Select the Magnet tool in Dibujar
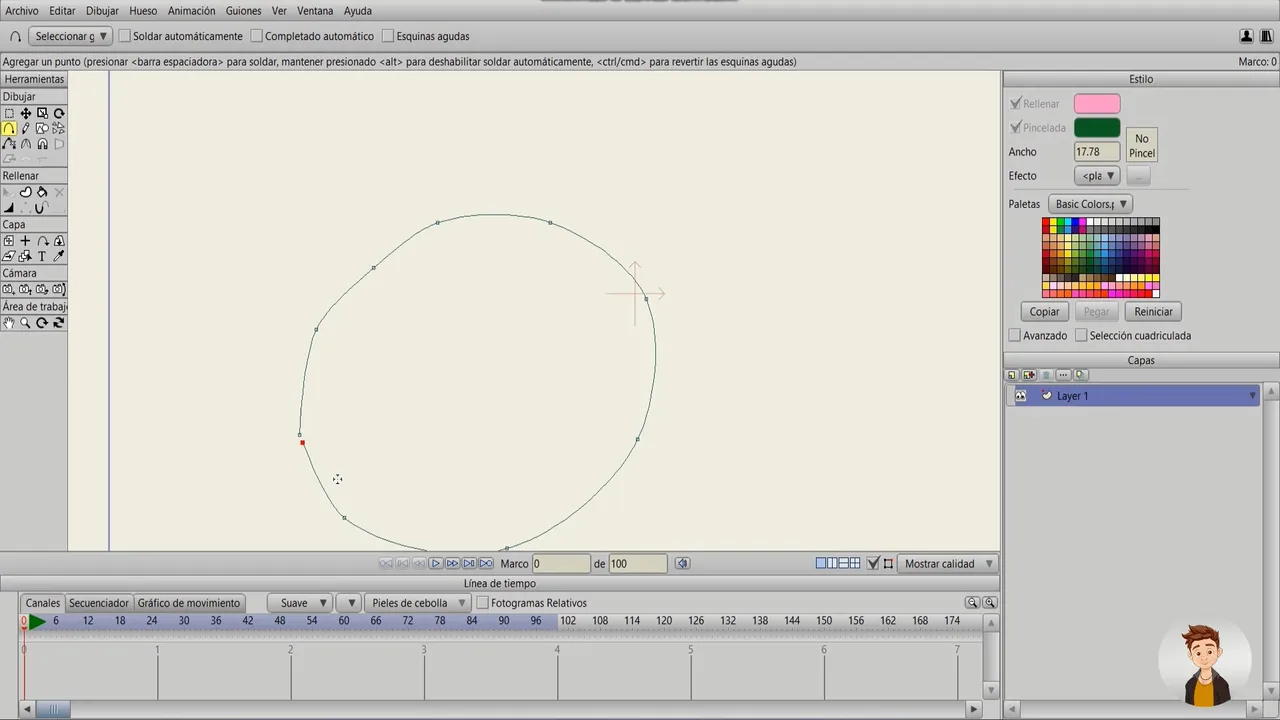 42,144
